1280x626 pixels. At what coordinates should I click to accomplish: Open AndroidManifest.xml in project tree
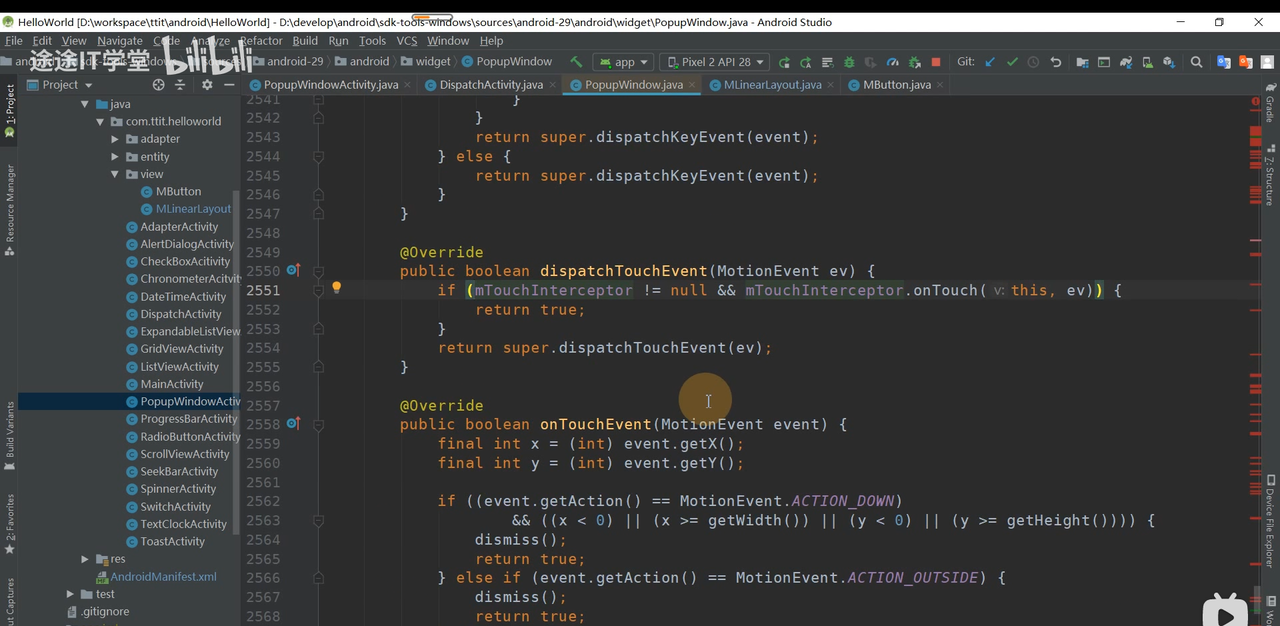click(163, 577)
